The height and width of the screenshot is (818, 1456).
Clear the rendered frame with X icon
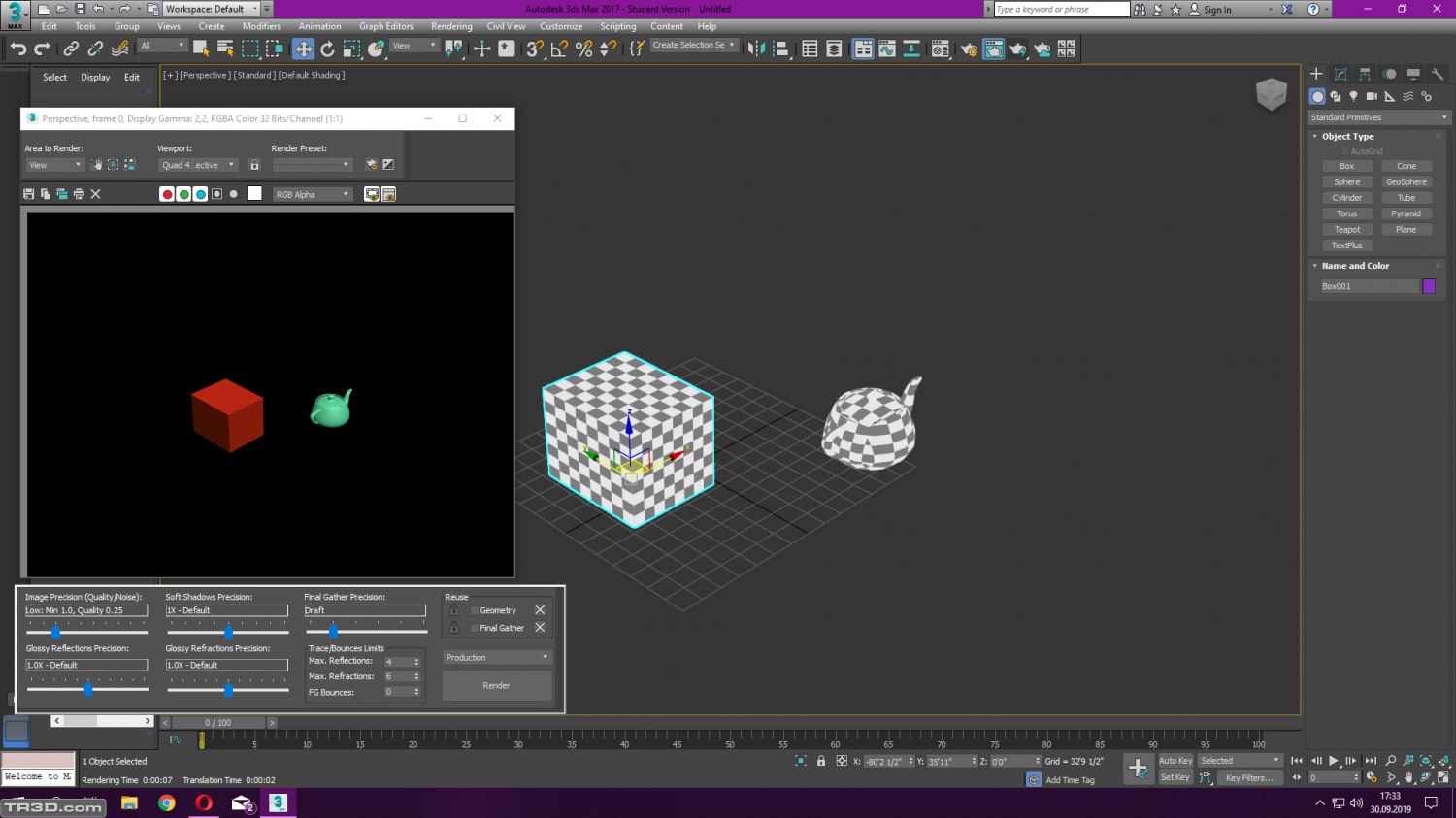click(95, 194)
